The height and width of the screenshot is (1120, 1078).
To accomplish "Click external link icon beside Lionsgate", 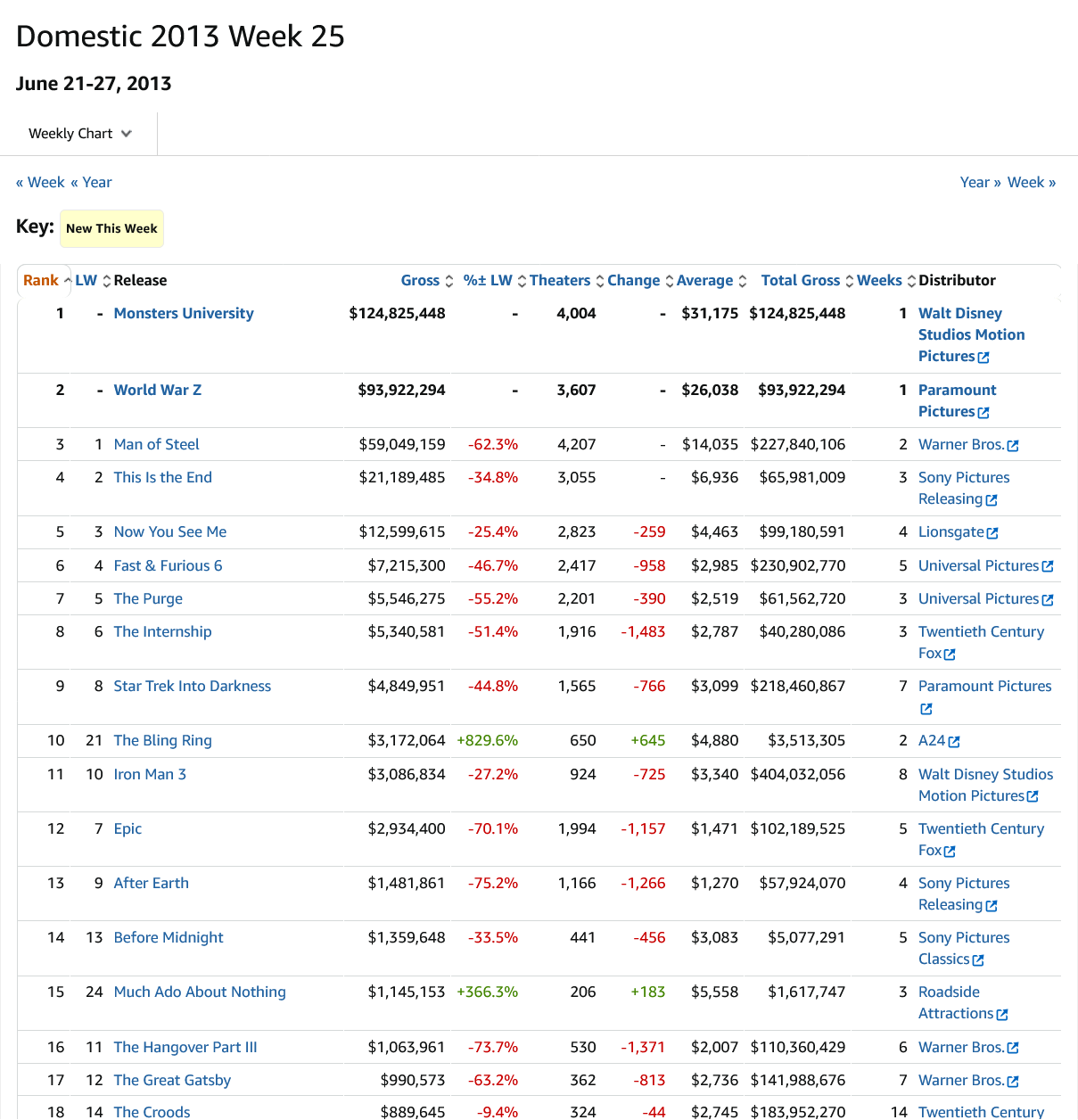I will point(992,532).
